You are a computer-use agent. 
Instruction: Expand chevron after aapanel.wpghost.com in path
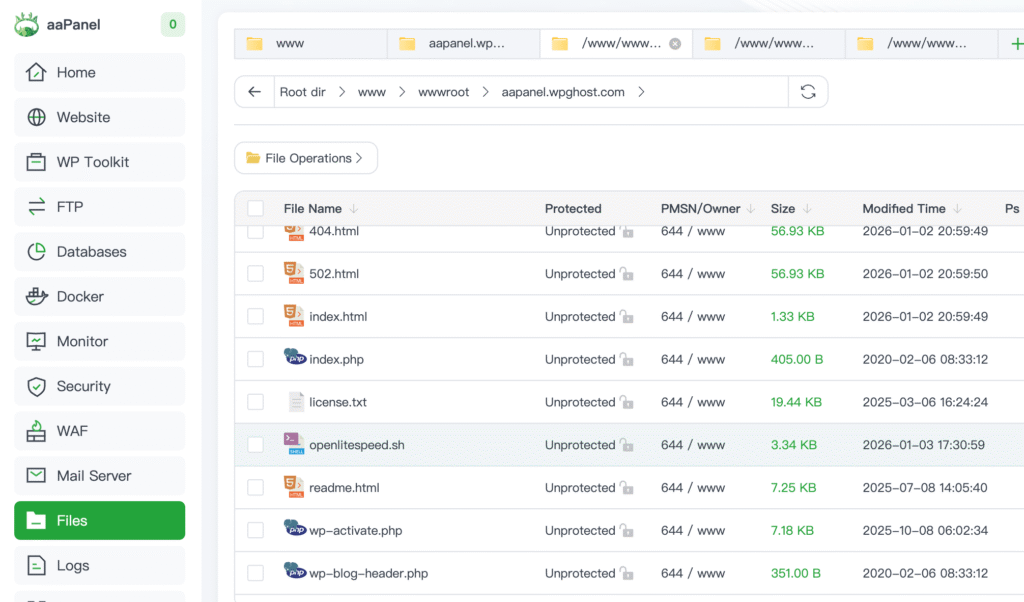pyautogui.click(x=641, y=92)
